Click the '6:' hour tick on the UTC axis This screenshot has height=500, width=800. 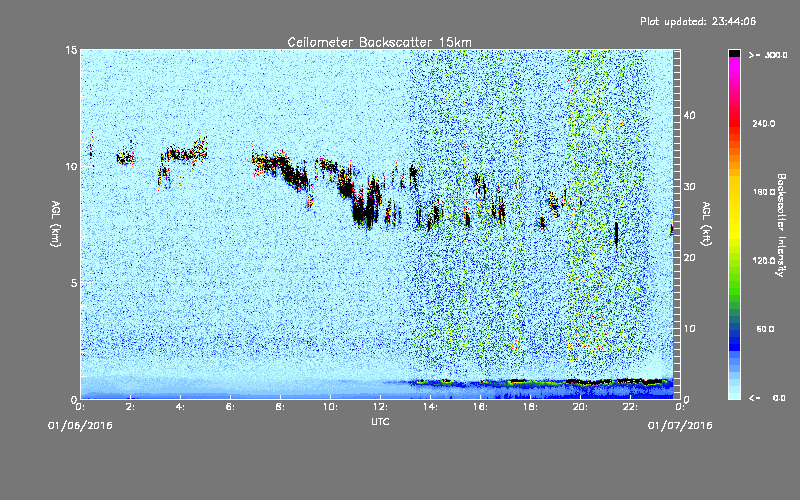pyautogui.click(x=231, y=407)
